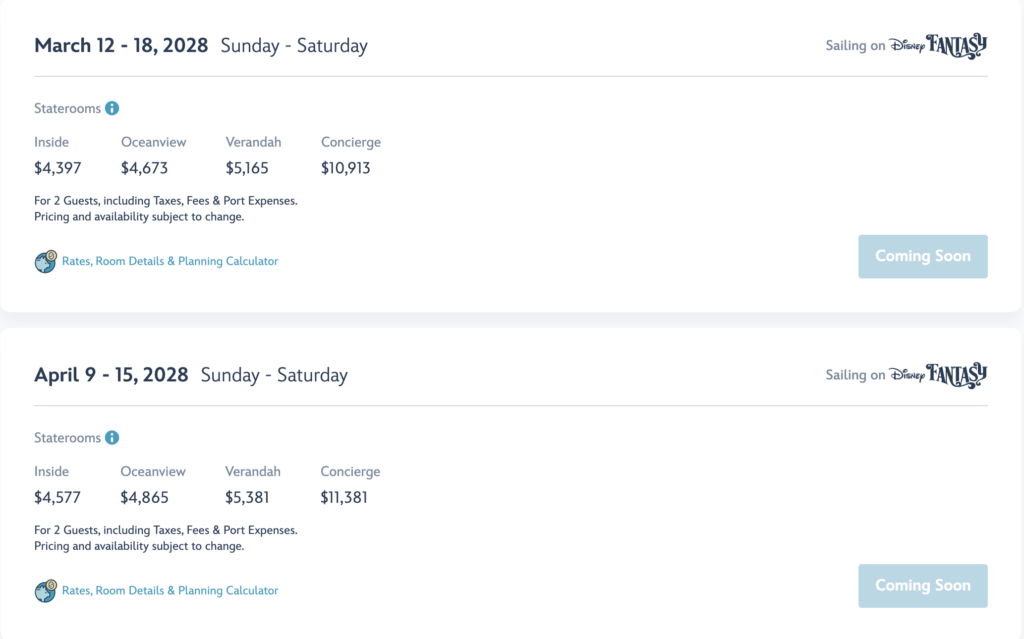Click Coming Soon button for March sailing

(923, 257)
